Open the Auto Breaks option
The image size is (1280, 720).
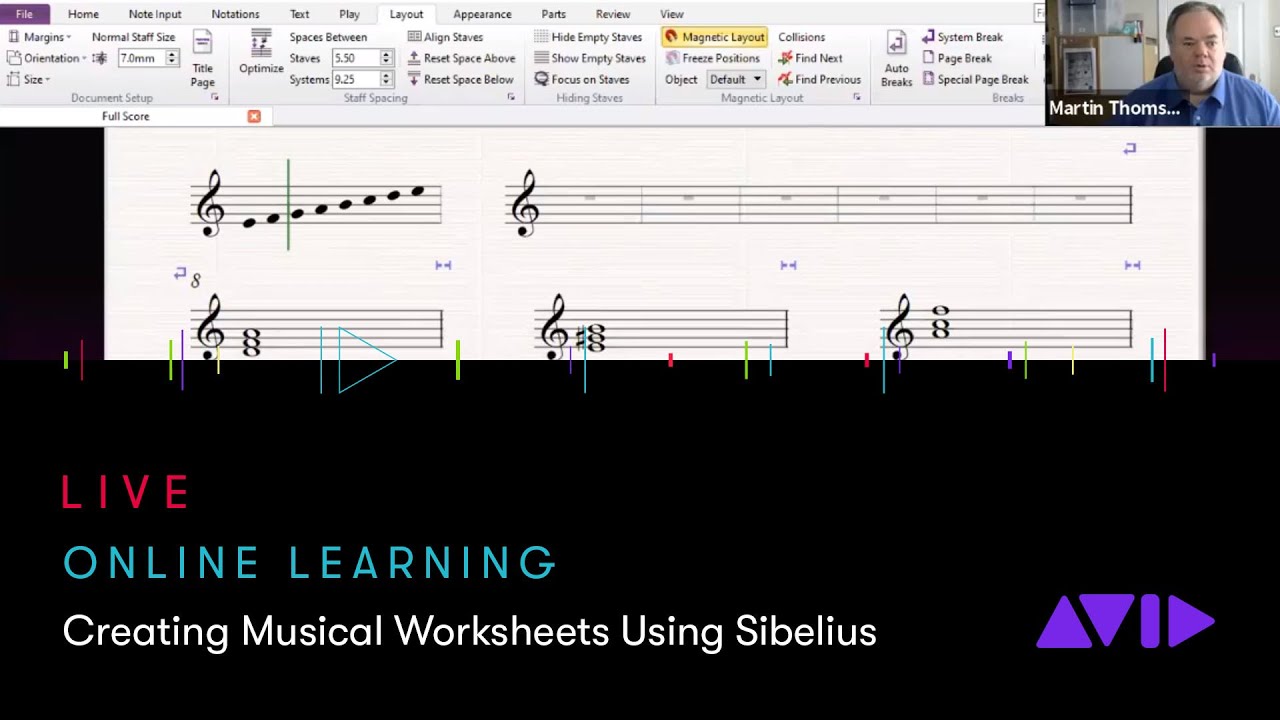pyautogui.click(x=896, y=60)
